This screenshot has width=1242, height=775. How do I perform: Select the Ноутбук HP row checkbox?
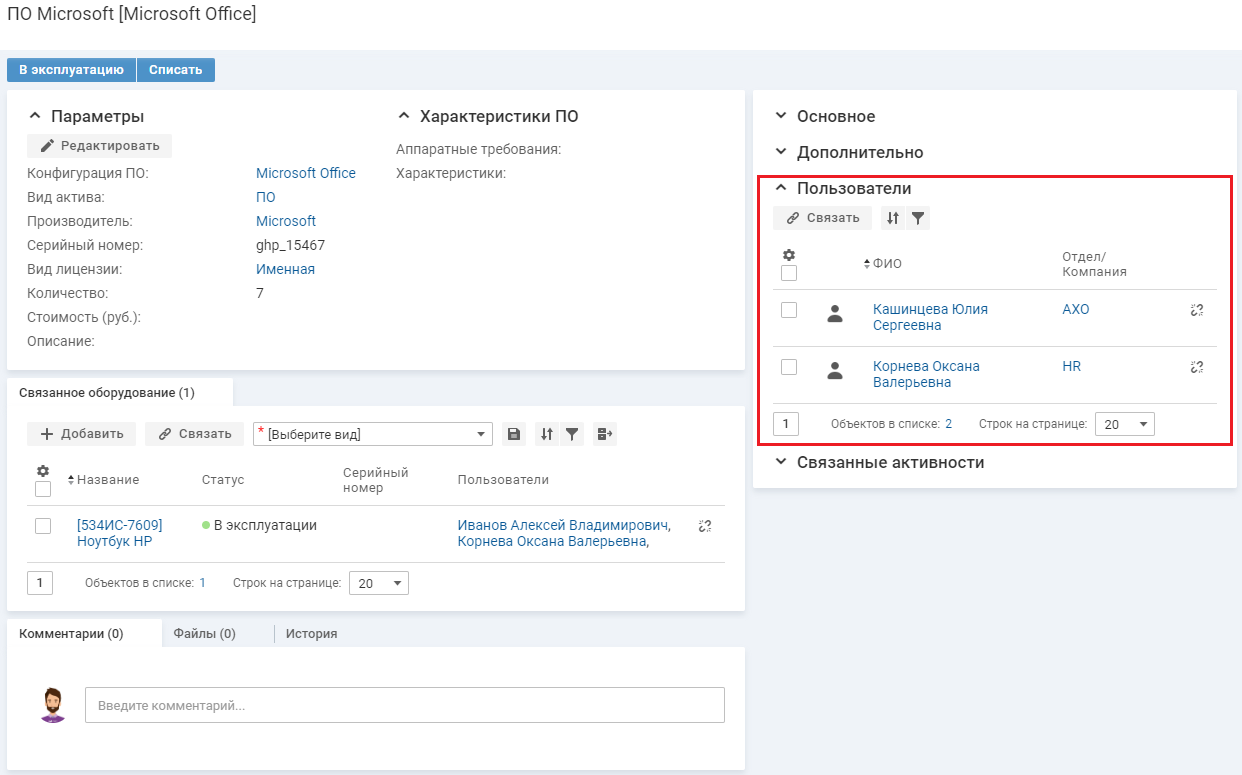click(x=43, y=526)
